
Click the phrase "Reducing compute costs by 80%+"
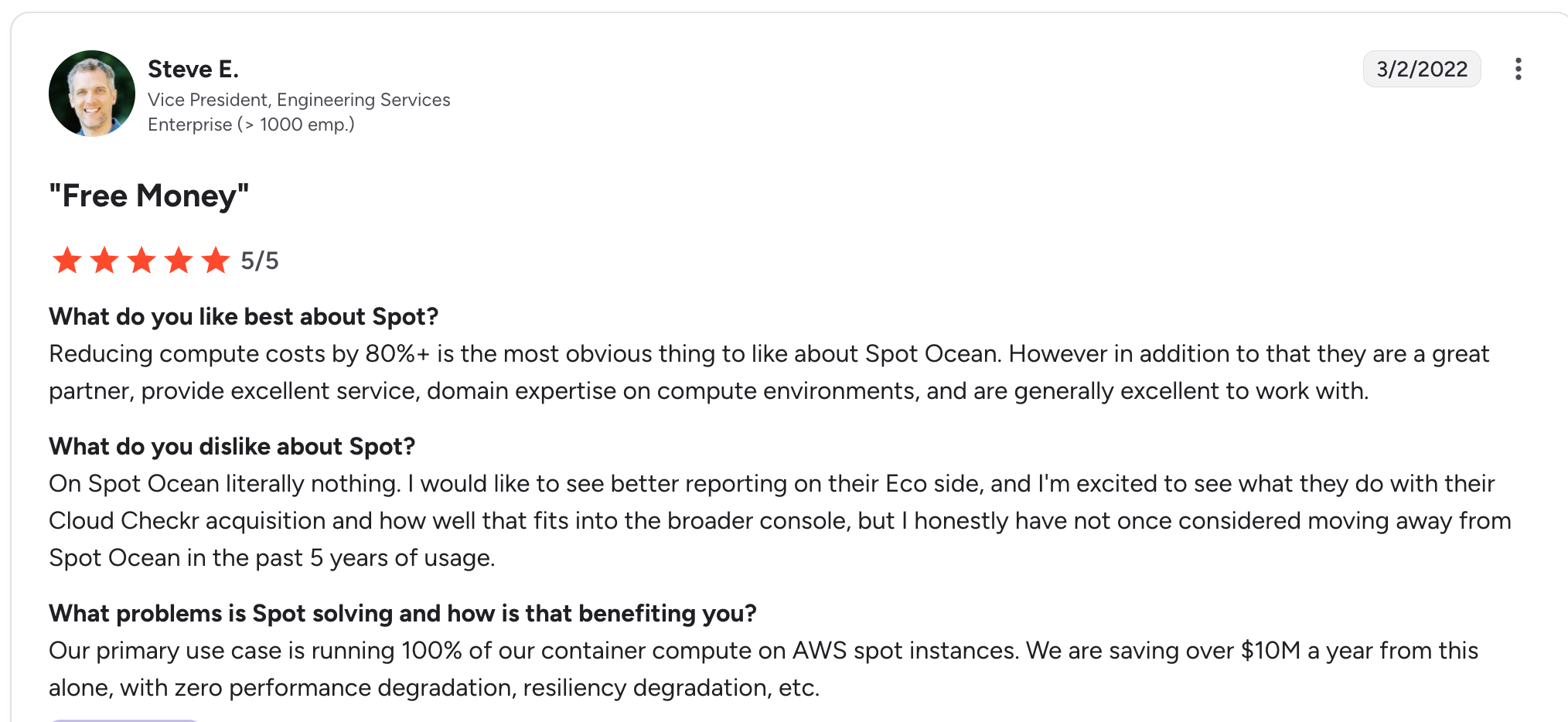(x=239, y=353)
